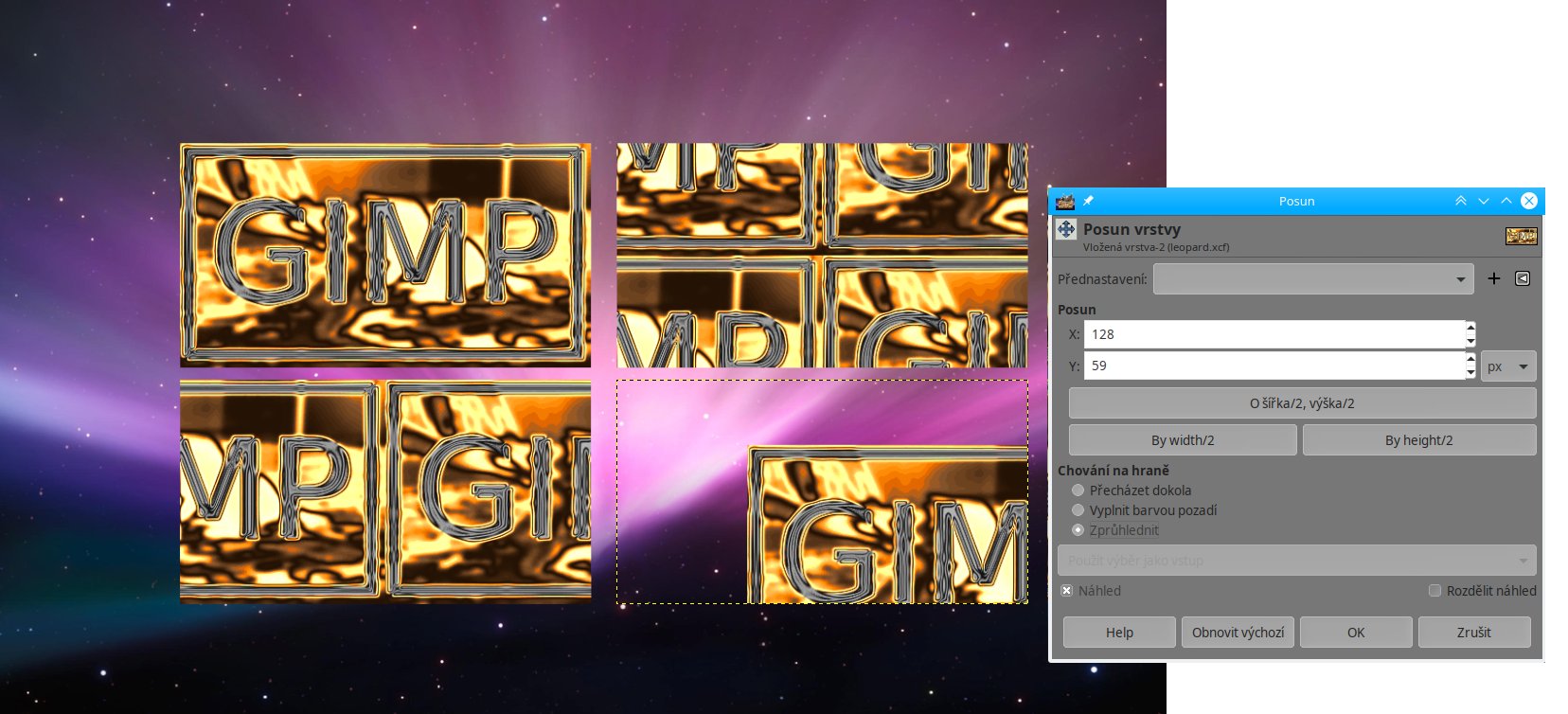Click the Chování na hraně label
Screen dimensions: 1568x714
coord(1114,471)
